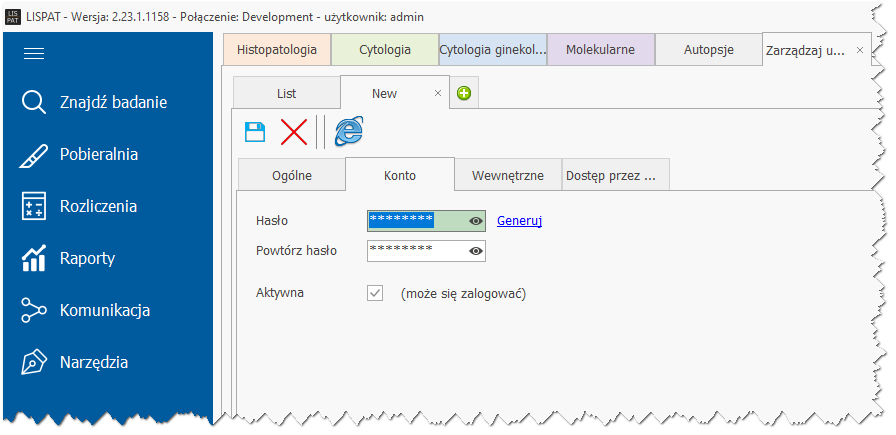Click the red X delete icon
Image resolution: width=896 pixels, height=435 pixels.
tap(294, 131)
